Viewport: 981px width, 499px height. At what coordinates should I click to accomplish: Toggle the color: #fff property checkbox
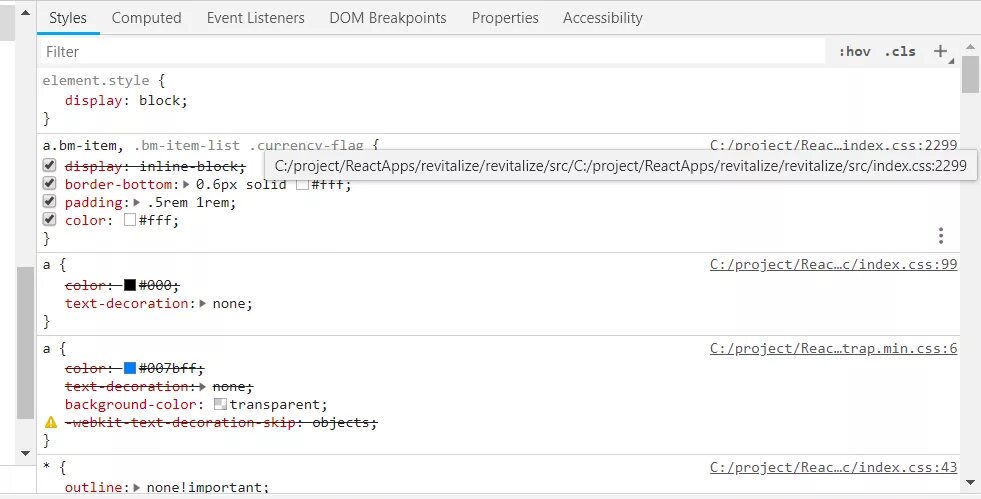click(49, 220)
